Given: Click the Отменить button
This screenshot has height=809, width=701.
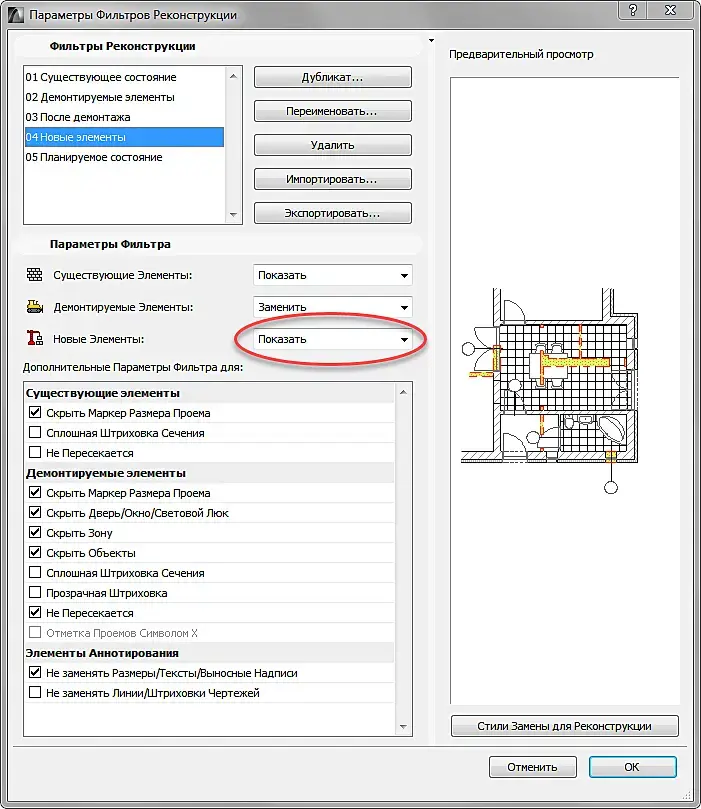Looking at the screenshot, I should coord(532,767).
